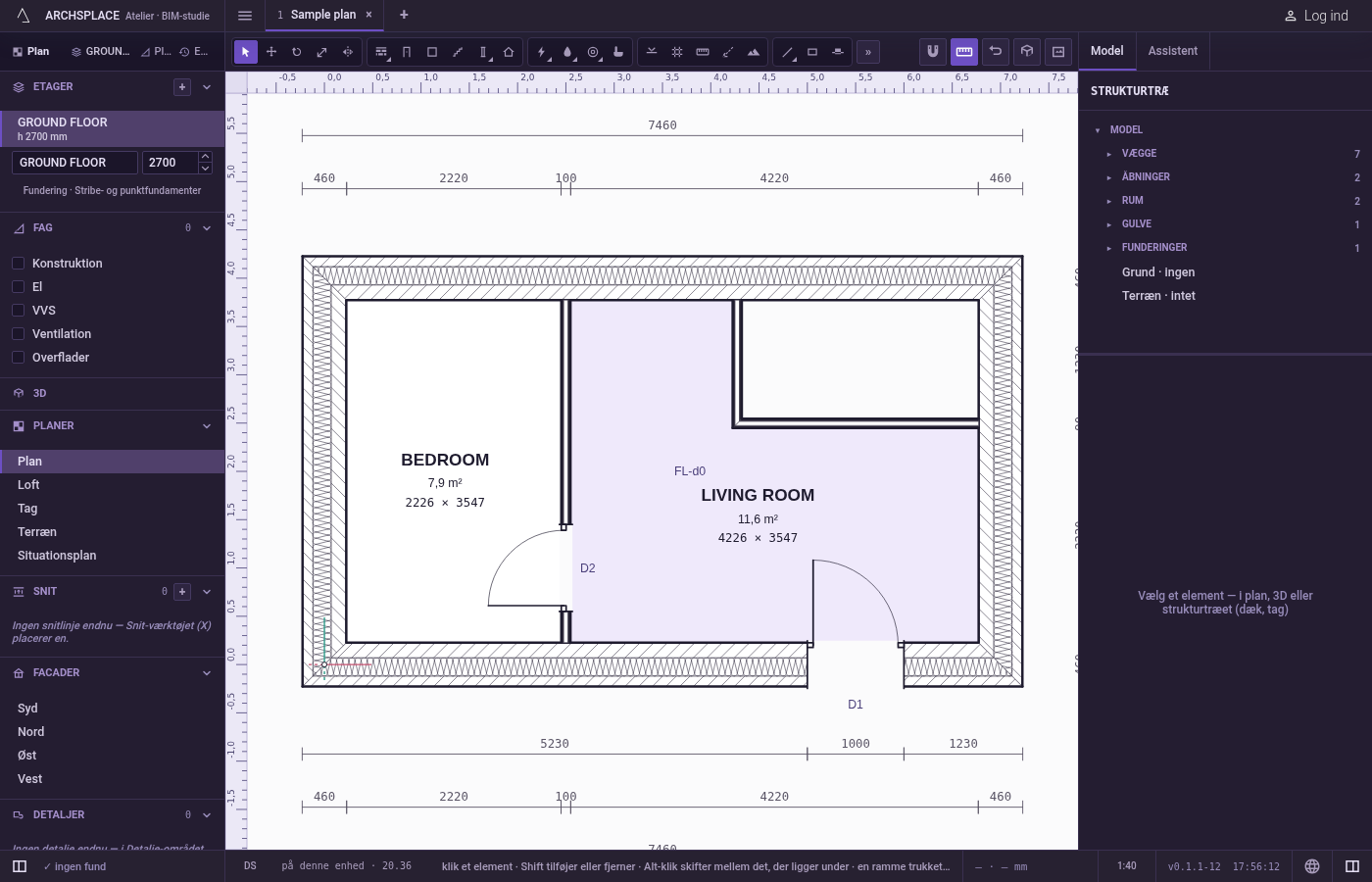Select the Loft plan view
The height and width of the screenshot is (882, 1372).
coord(113,485)
